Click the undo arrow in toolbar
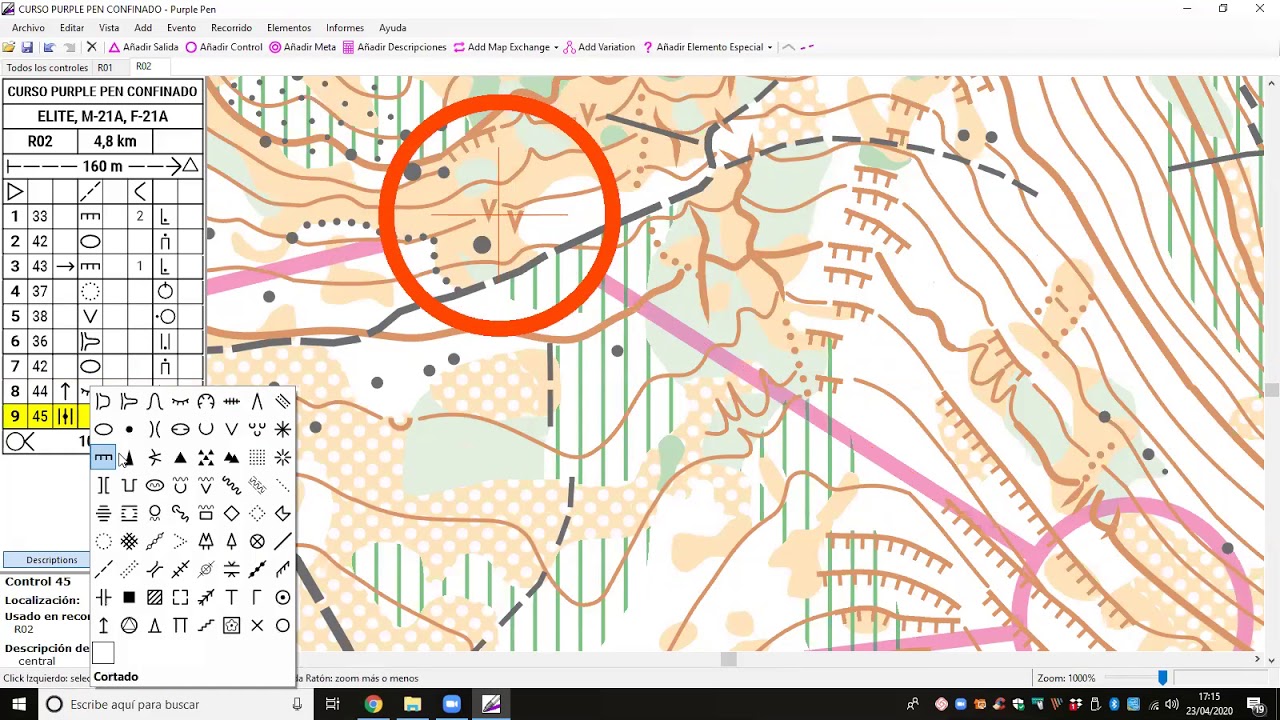 click(49, 47)
